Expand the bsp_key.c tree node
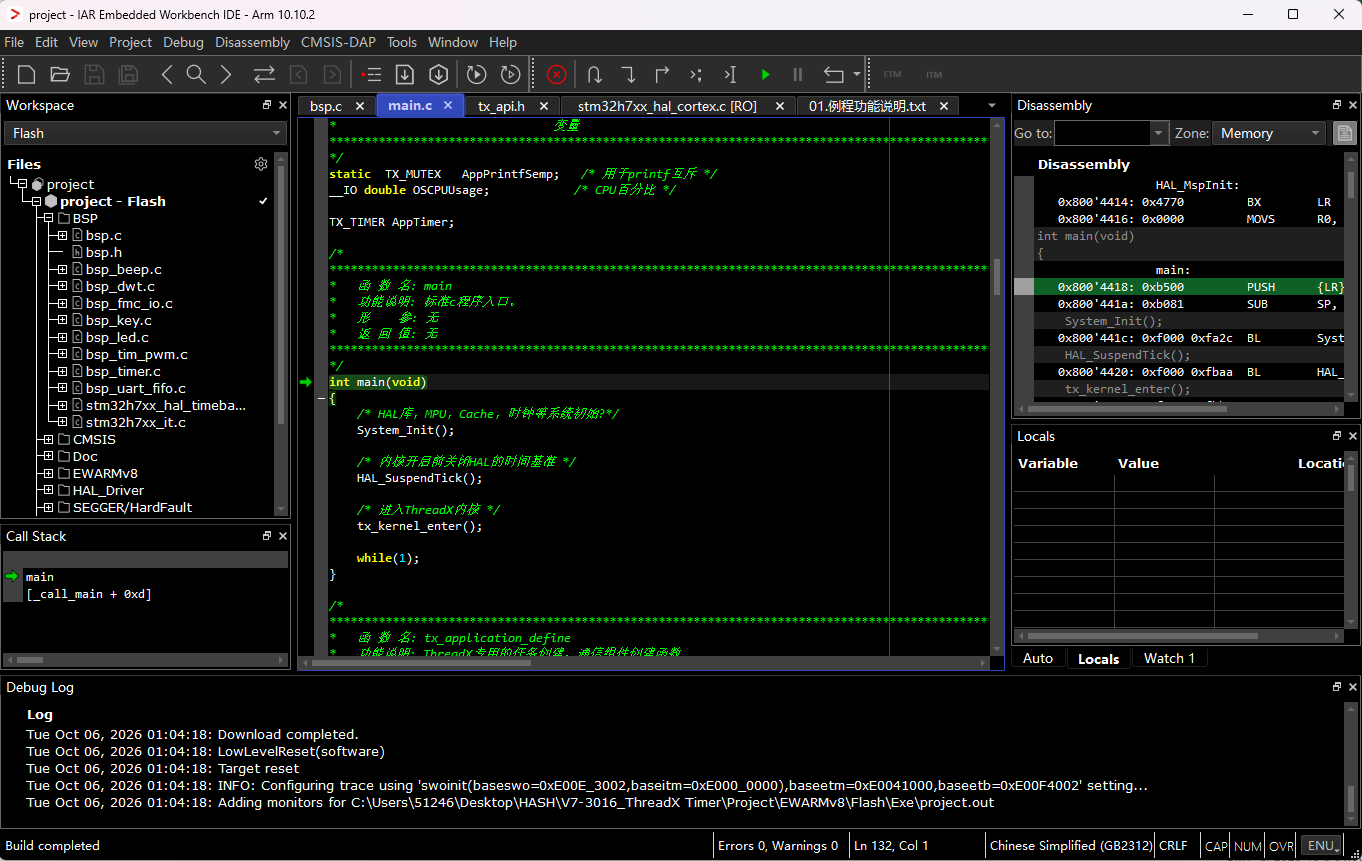The image size is (1362, 861). point(62,320)
